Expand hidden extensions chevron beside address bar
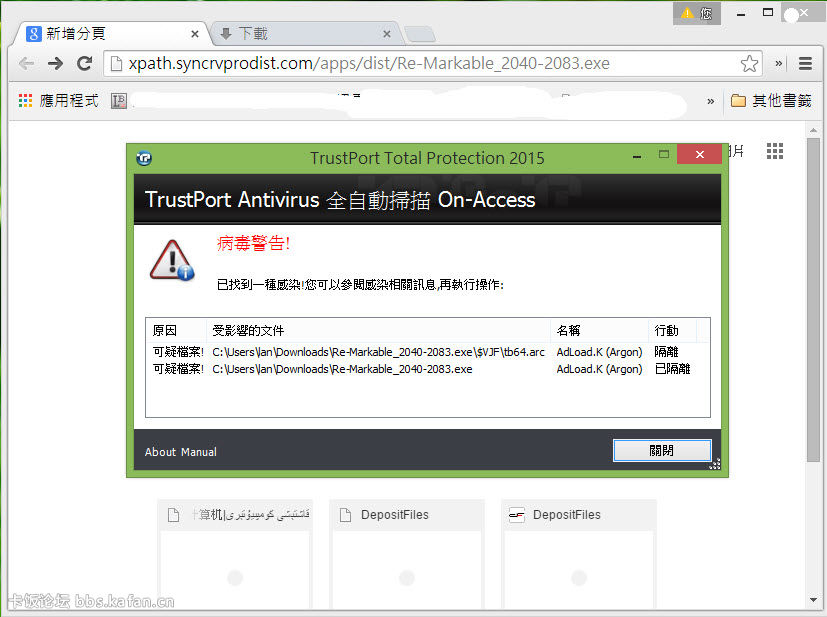Image resolution: width=827 pixels, height=617 pixels. (779, 64)
